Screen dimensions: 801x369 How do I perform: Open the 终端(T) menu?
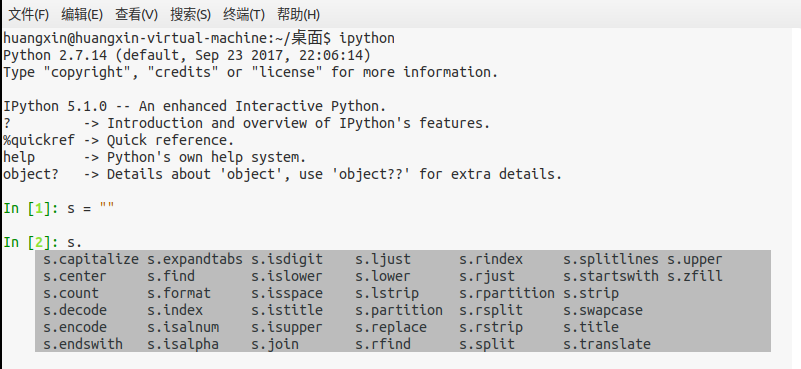(244, 15)
